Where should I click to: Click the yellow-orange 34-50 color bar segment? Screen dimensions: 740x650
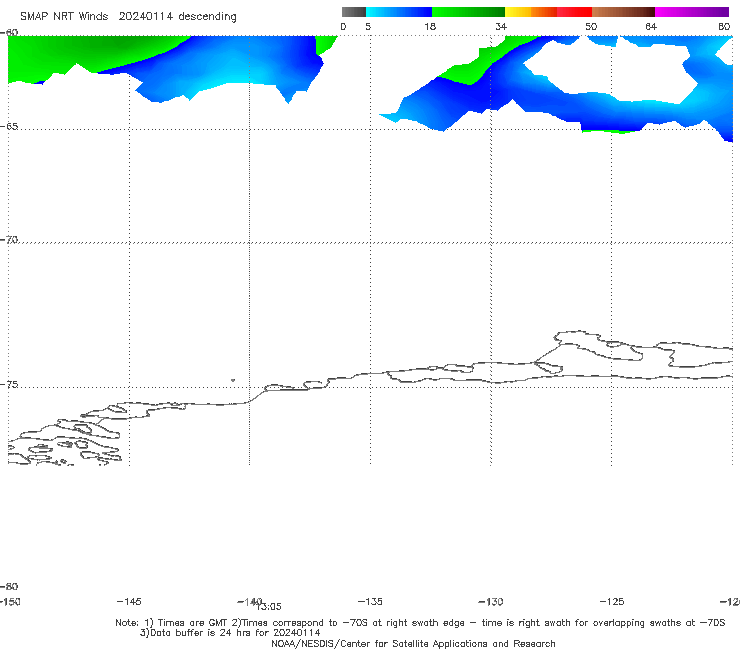click(x=548, y=12)
